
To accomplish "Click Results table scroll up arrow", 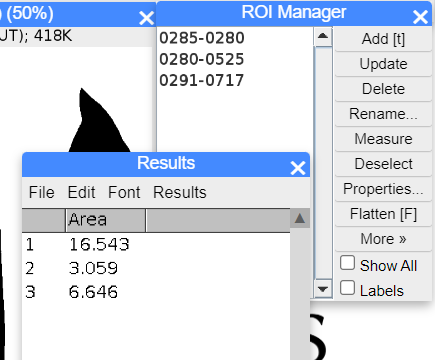I will 300,219.
